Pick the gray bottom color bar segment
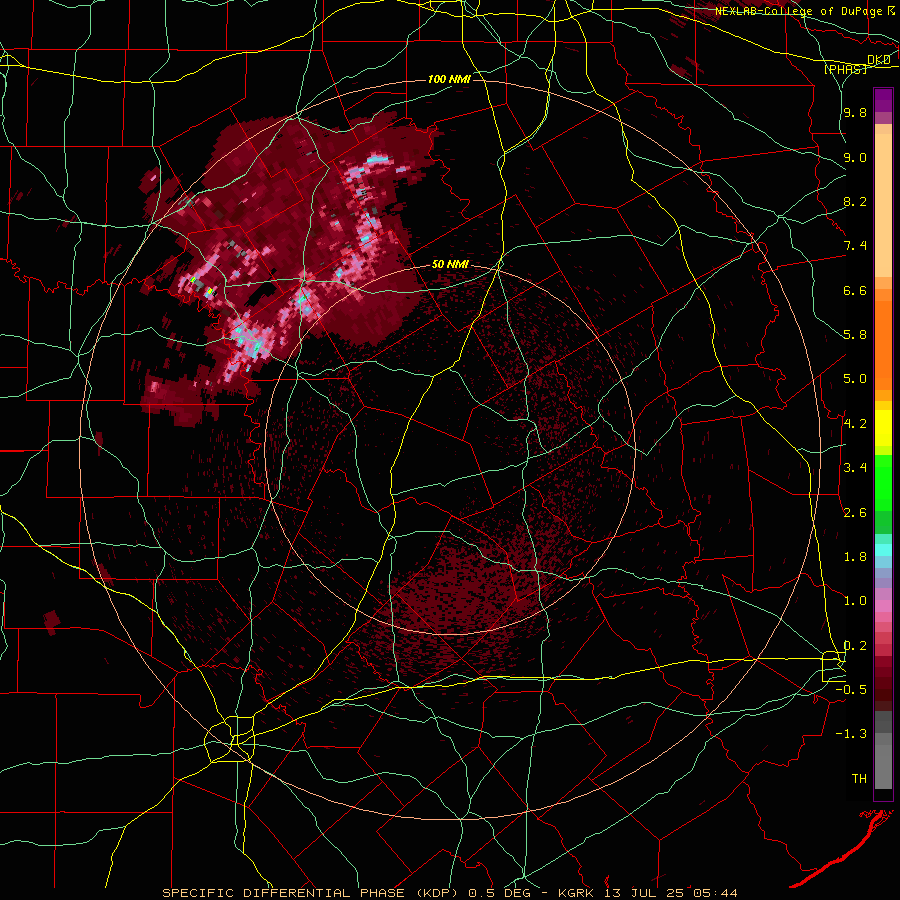 pos(883,769)
